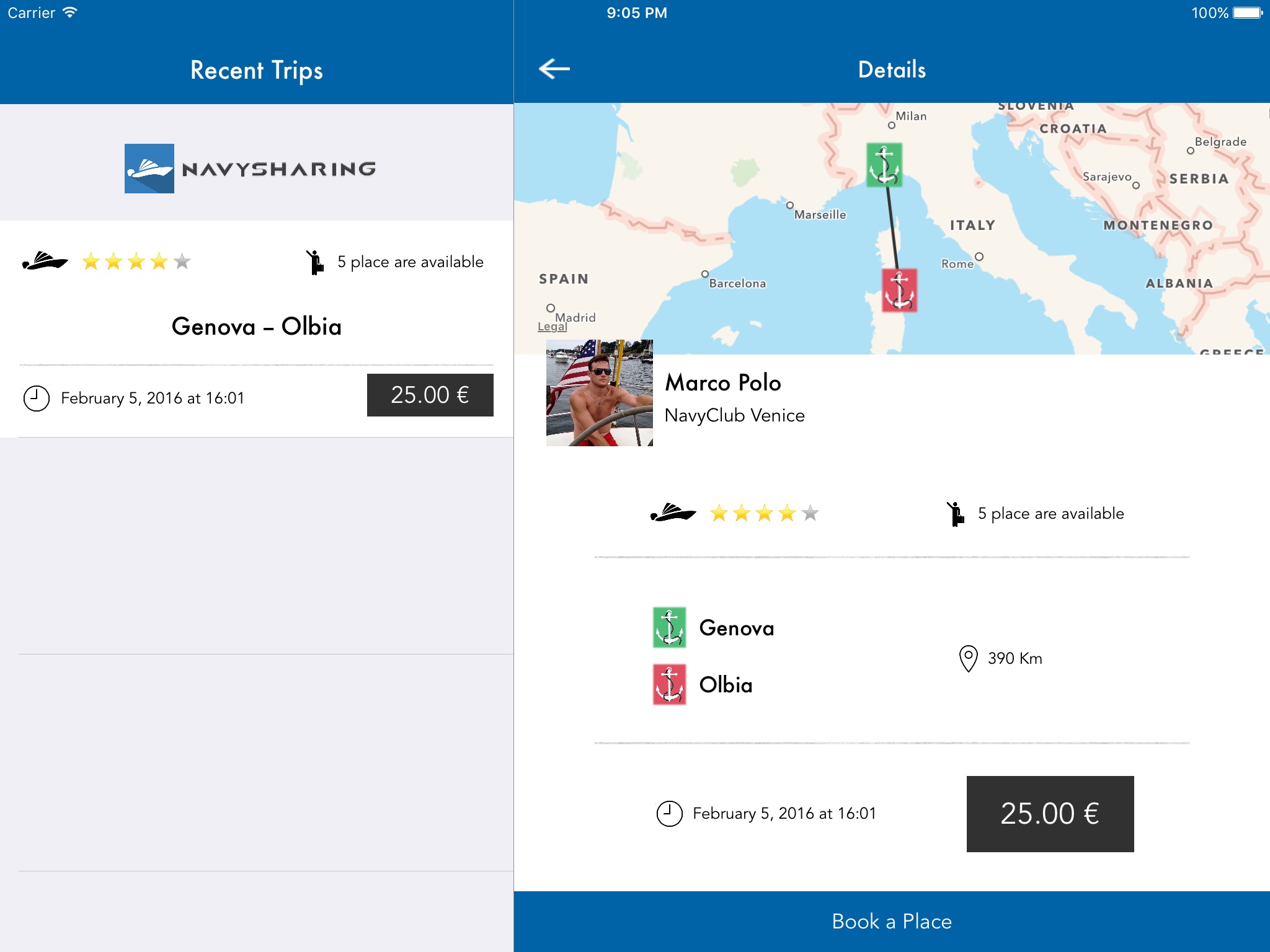1270x952 pixels.
Task: Click the 25.00 € price in trip list
Action: pyautogui.click(x=430, y=395)
